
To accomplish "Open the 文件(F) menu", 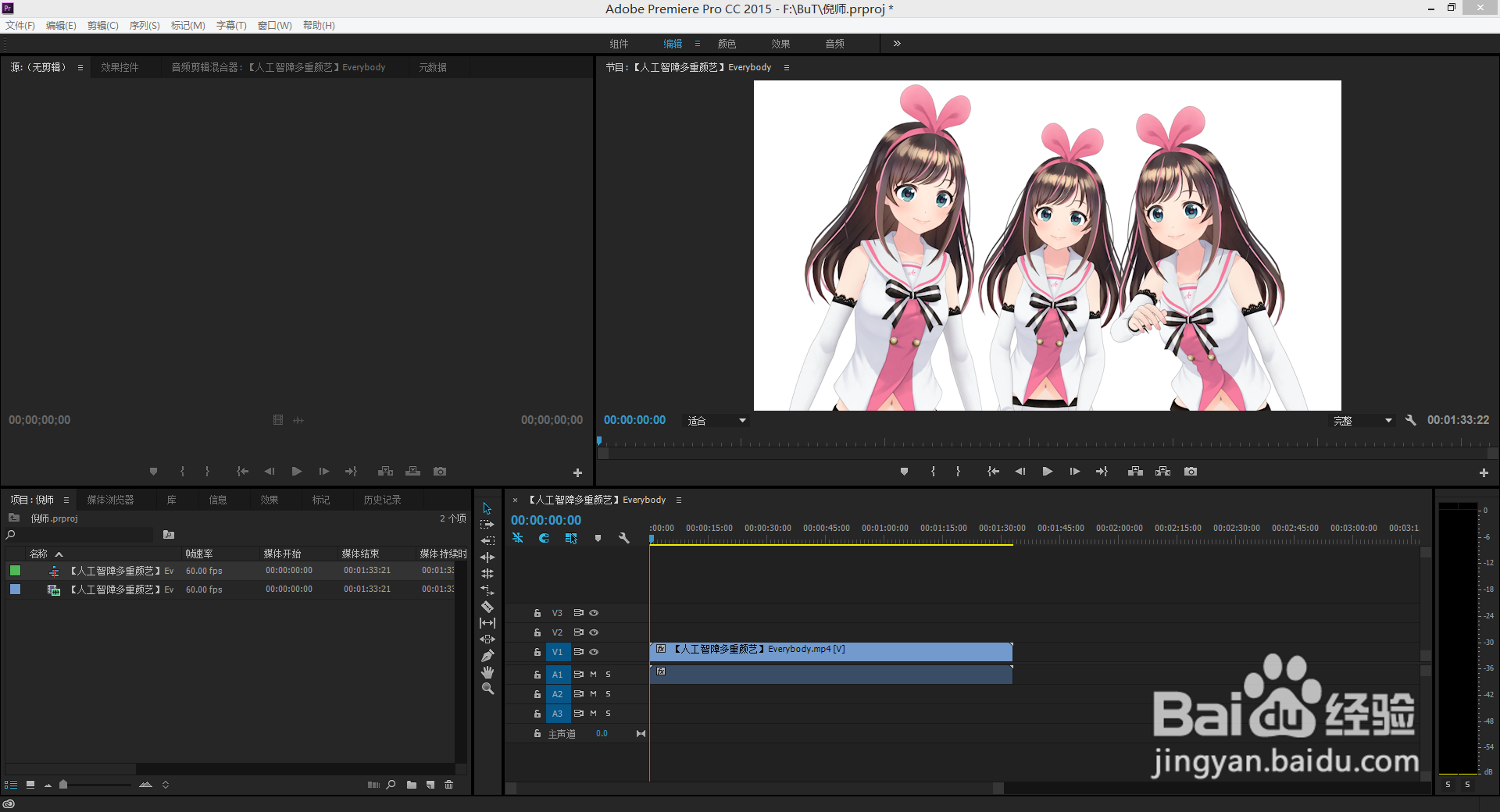I will [x=20, y=26].
